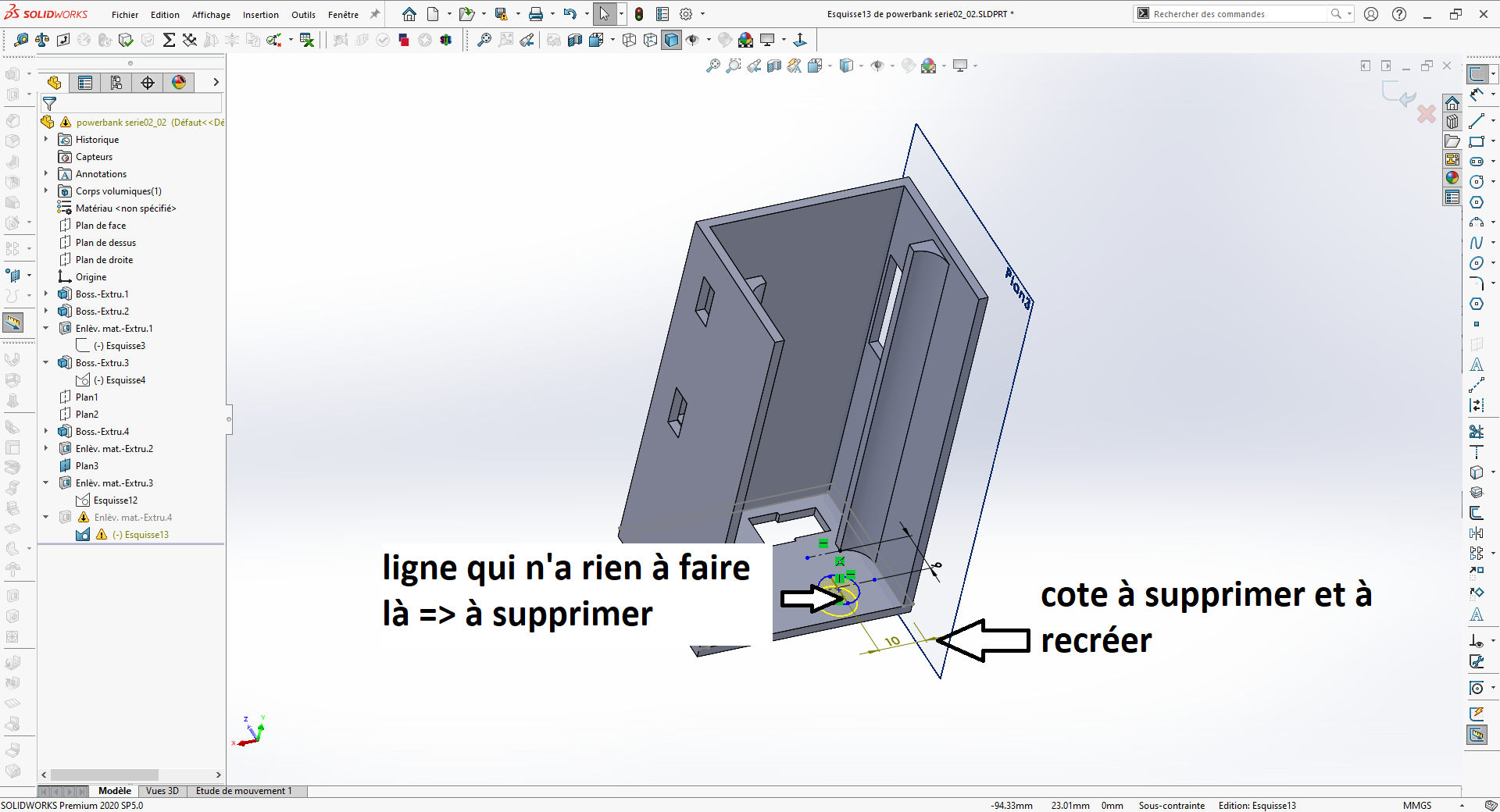Select the Line sketch tool
The height and width of the screenshot is (812, 1500).
click(1477, 120)
